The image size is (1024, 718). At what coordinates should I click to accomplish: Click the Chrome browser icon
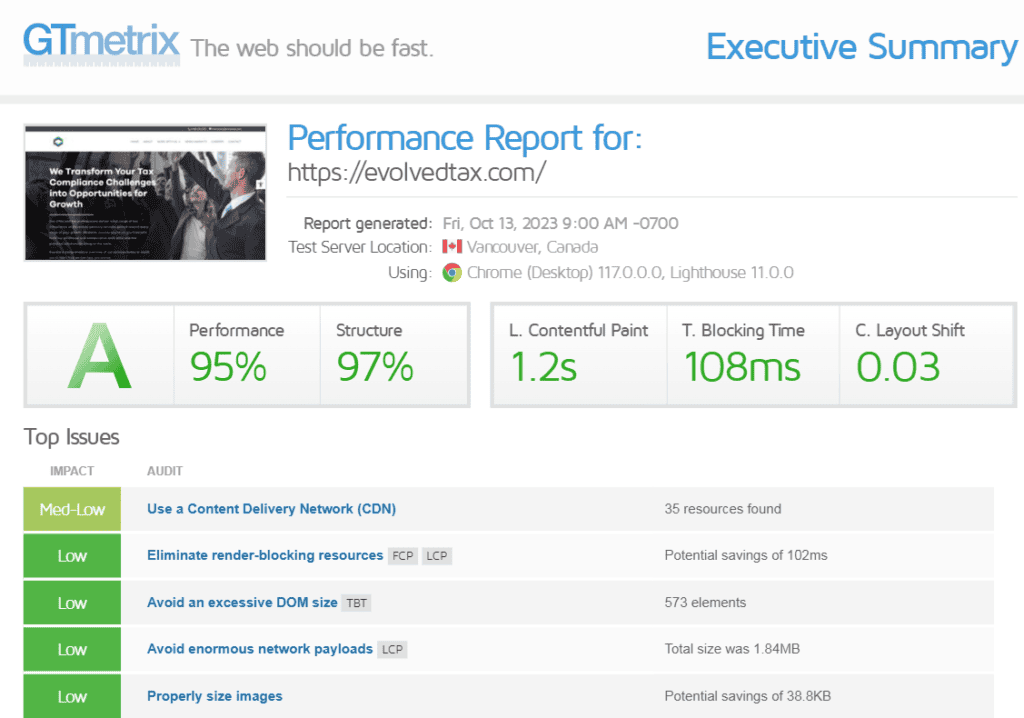coord(452,272)
